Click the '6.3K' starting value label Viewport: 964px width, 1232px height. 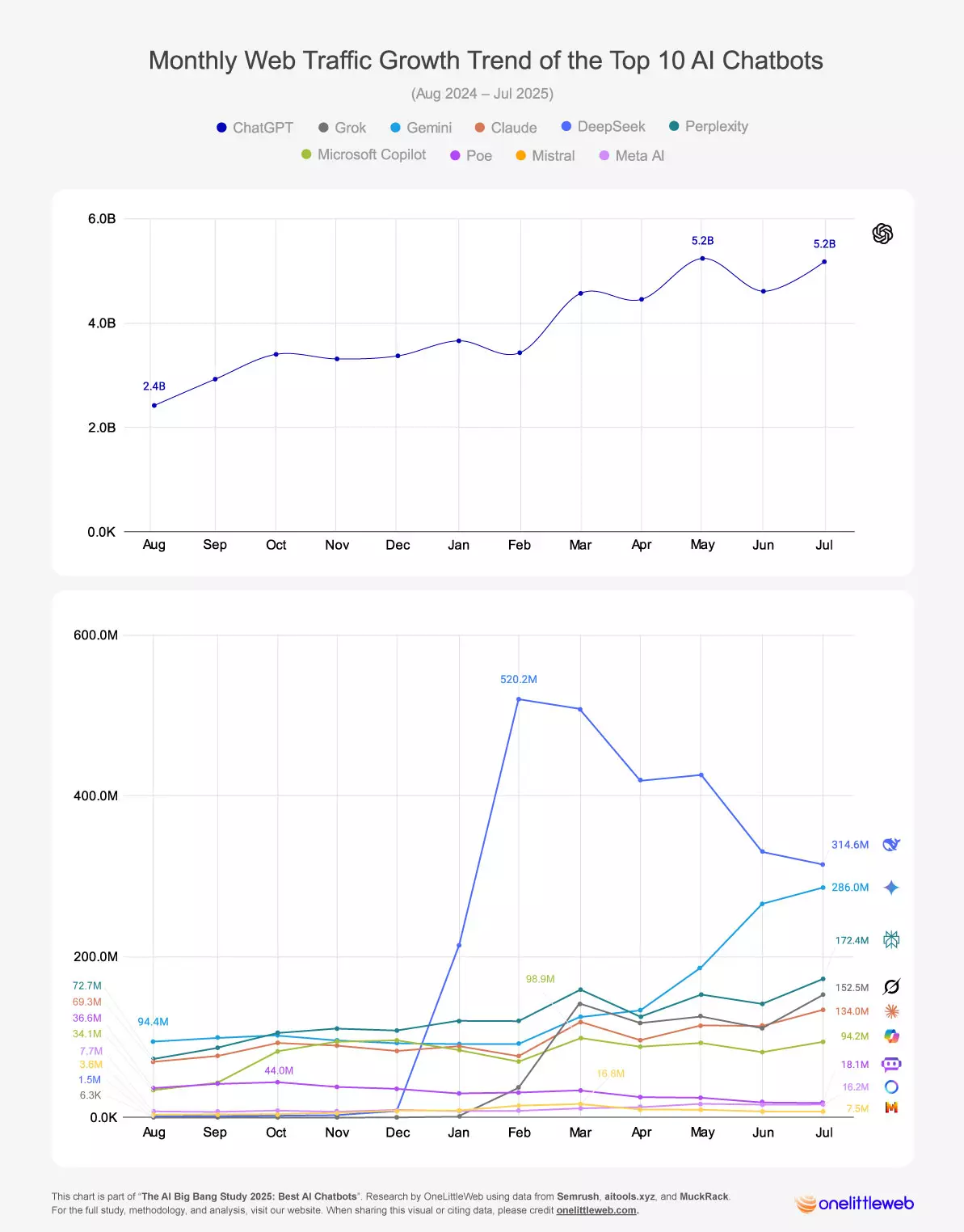(91, 1095)
